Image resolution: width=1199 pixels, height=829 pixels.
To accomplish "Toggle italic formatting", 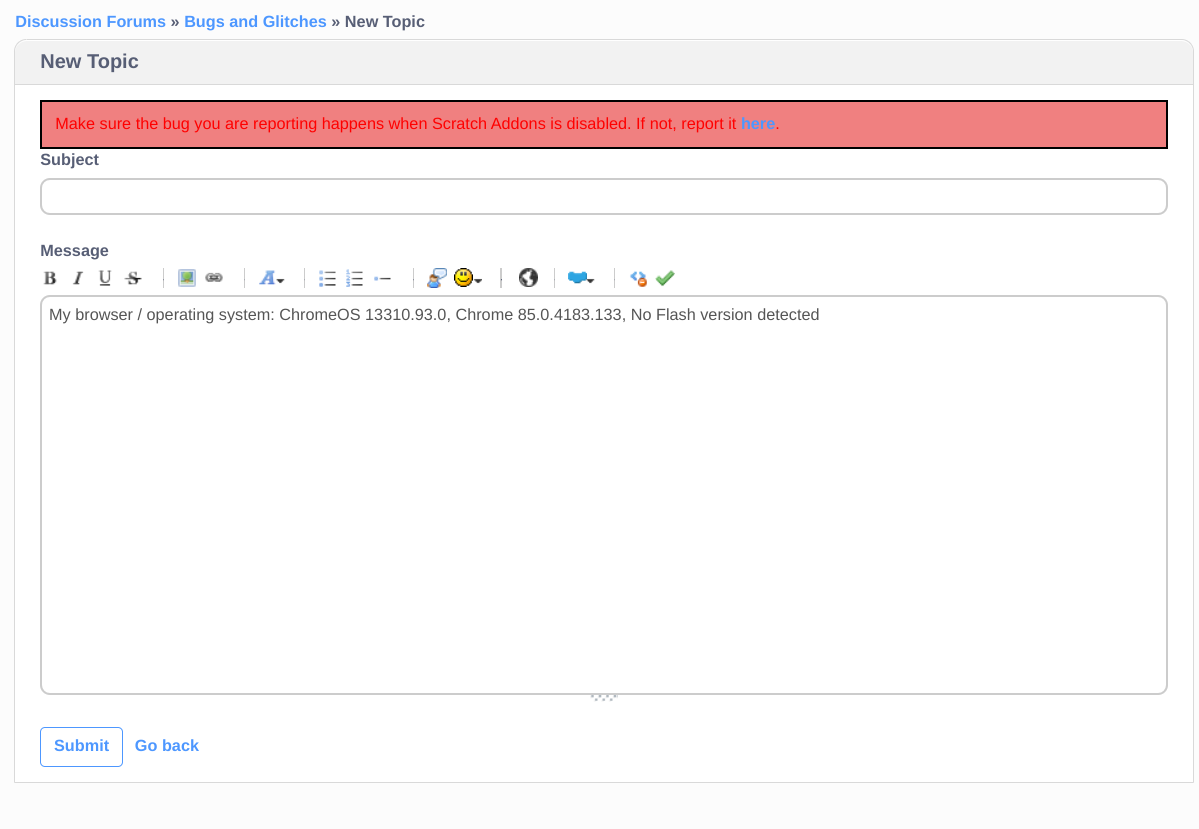I will point(77,278).
